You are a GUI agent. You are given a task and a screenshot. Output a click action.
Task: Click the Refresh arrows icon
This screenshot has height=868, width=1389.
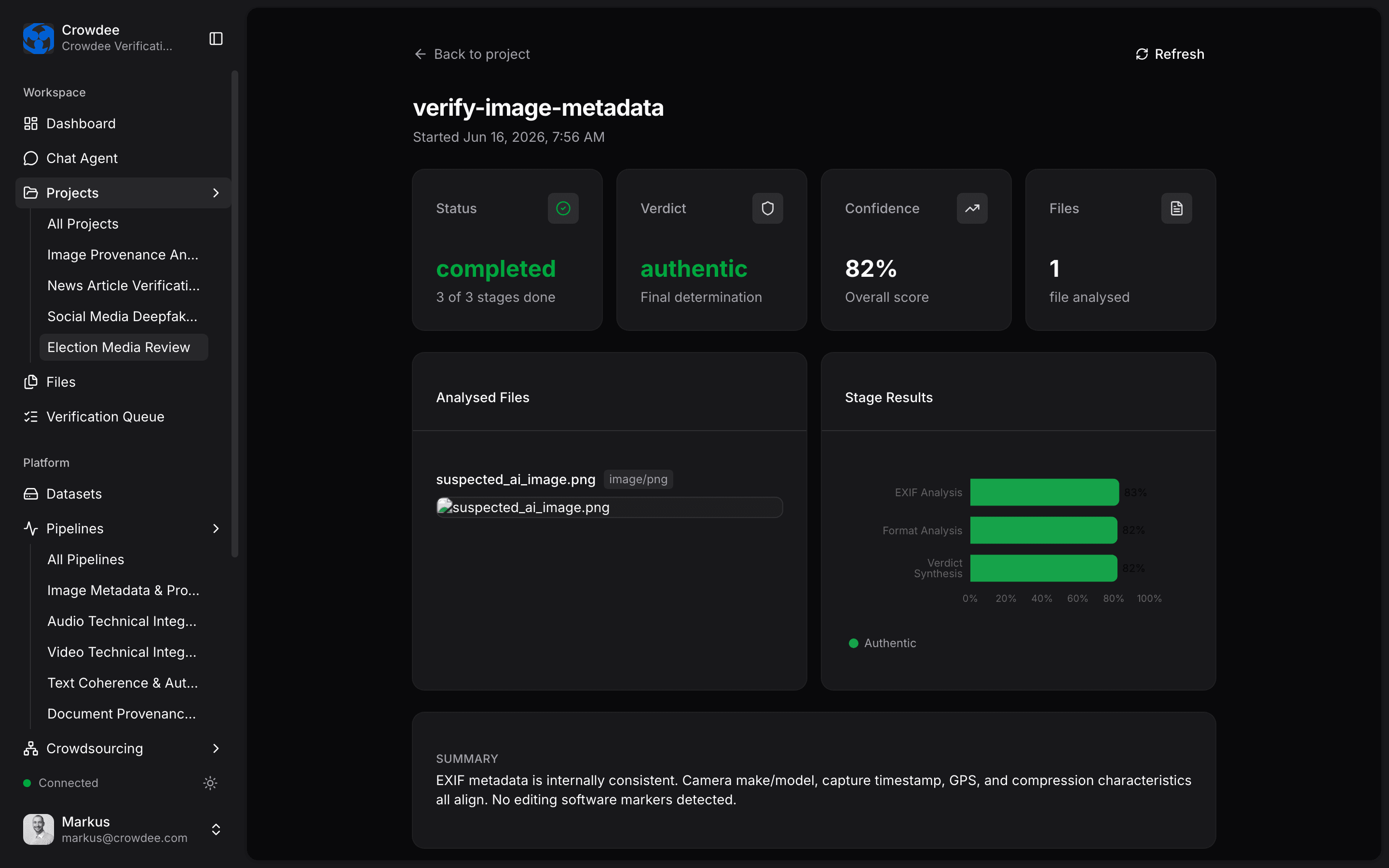1142,54
